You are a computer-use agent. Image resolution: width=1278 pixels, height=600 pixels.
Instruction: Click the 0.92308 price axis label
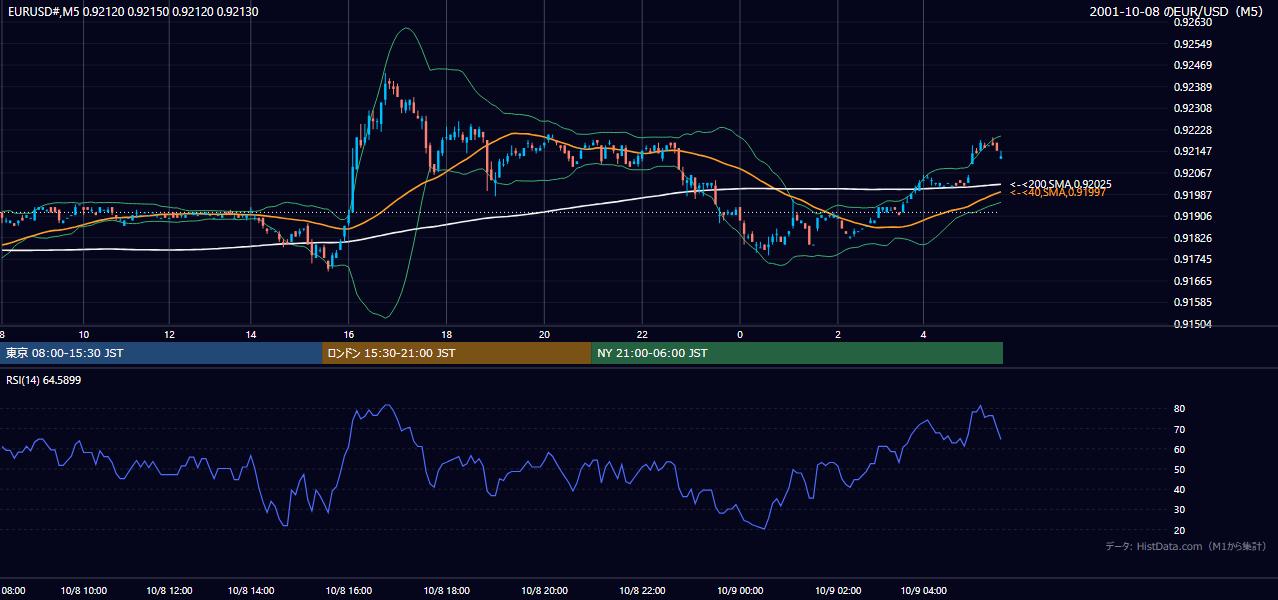tap(1192, 109)
